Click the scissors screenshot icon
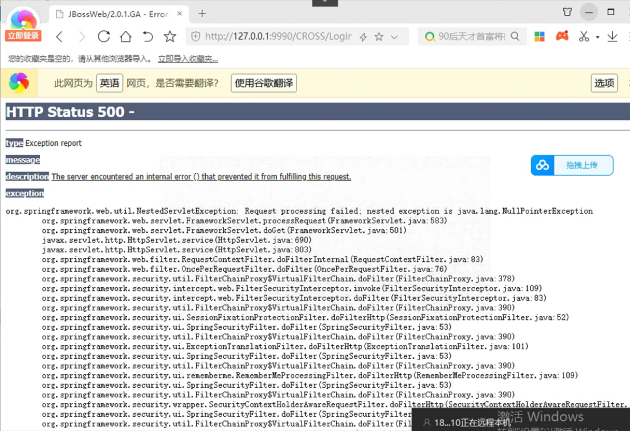The image size is (630, 432). (584, 37)
